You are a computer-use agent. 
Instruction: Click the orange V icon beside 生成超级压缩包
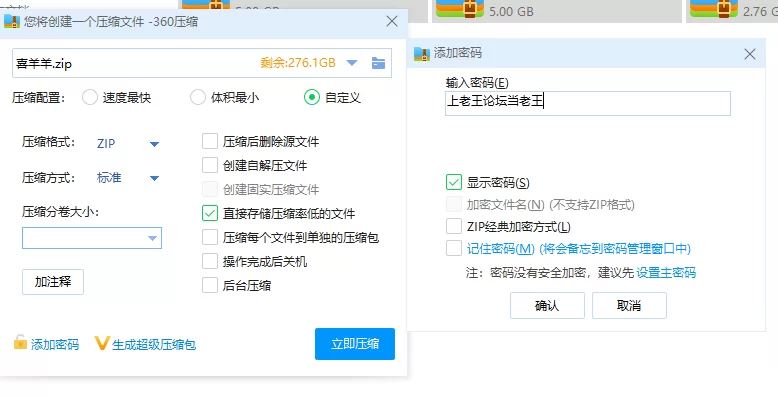(102, 343)
